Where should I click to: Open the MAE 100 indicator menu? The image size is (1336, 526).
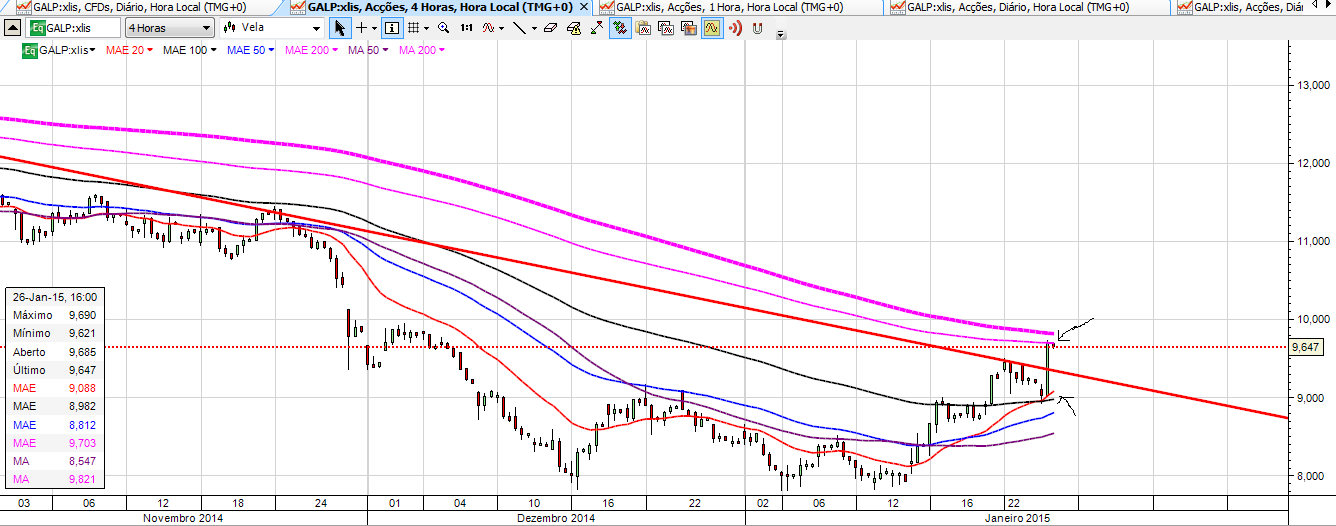click(189, 49)
